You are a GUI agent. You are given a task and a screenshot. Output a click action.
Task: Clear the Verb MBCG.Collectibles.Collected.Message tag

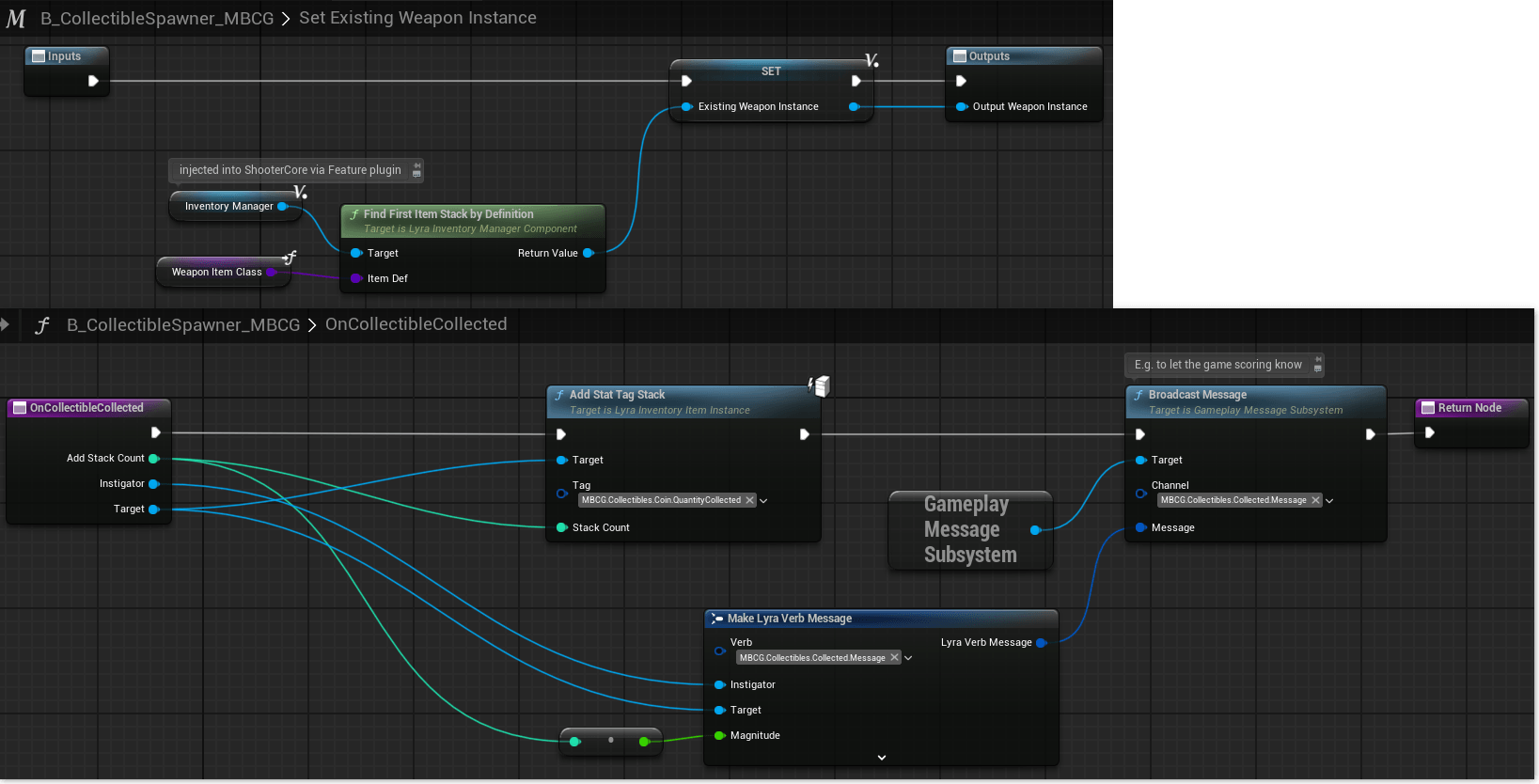click(x=894, y=658)
